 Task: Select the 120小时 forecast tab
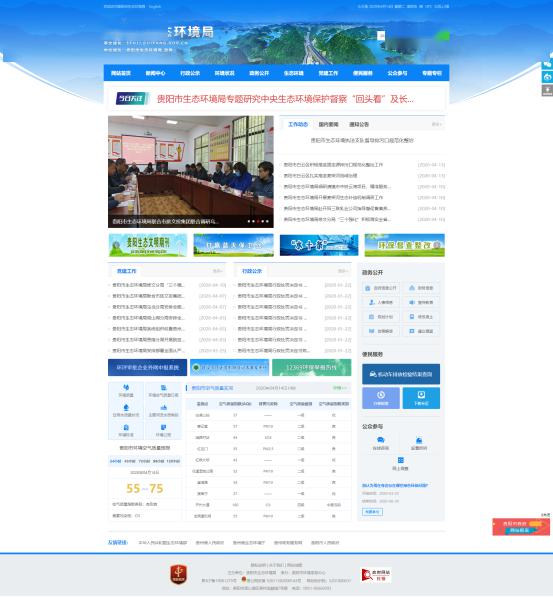[x=173, y=461]
